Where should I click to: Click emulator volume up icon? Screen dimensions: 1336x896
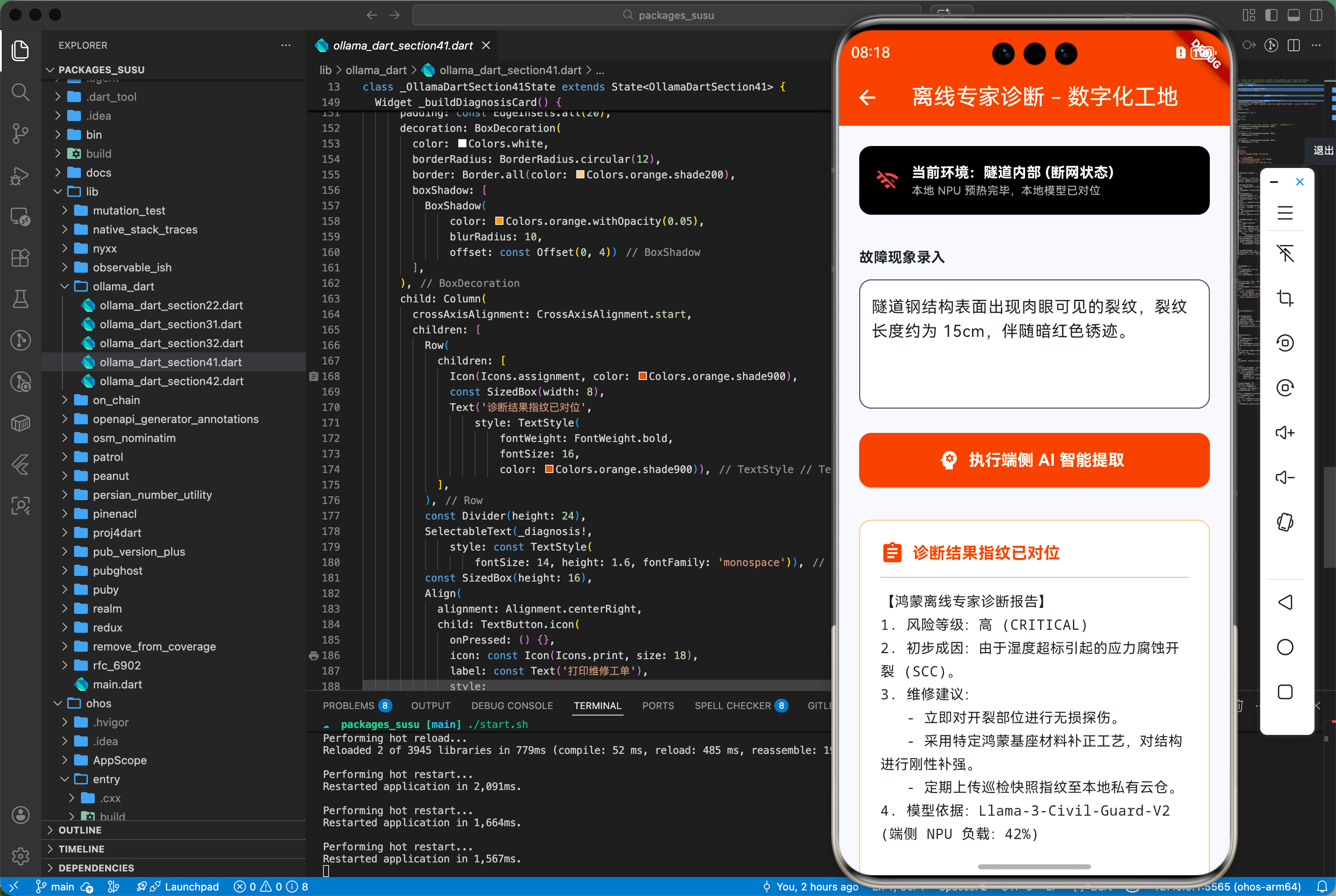click(1285, 432)
